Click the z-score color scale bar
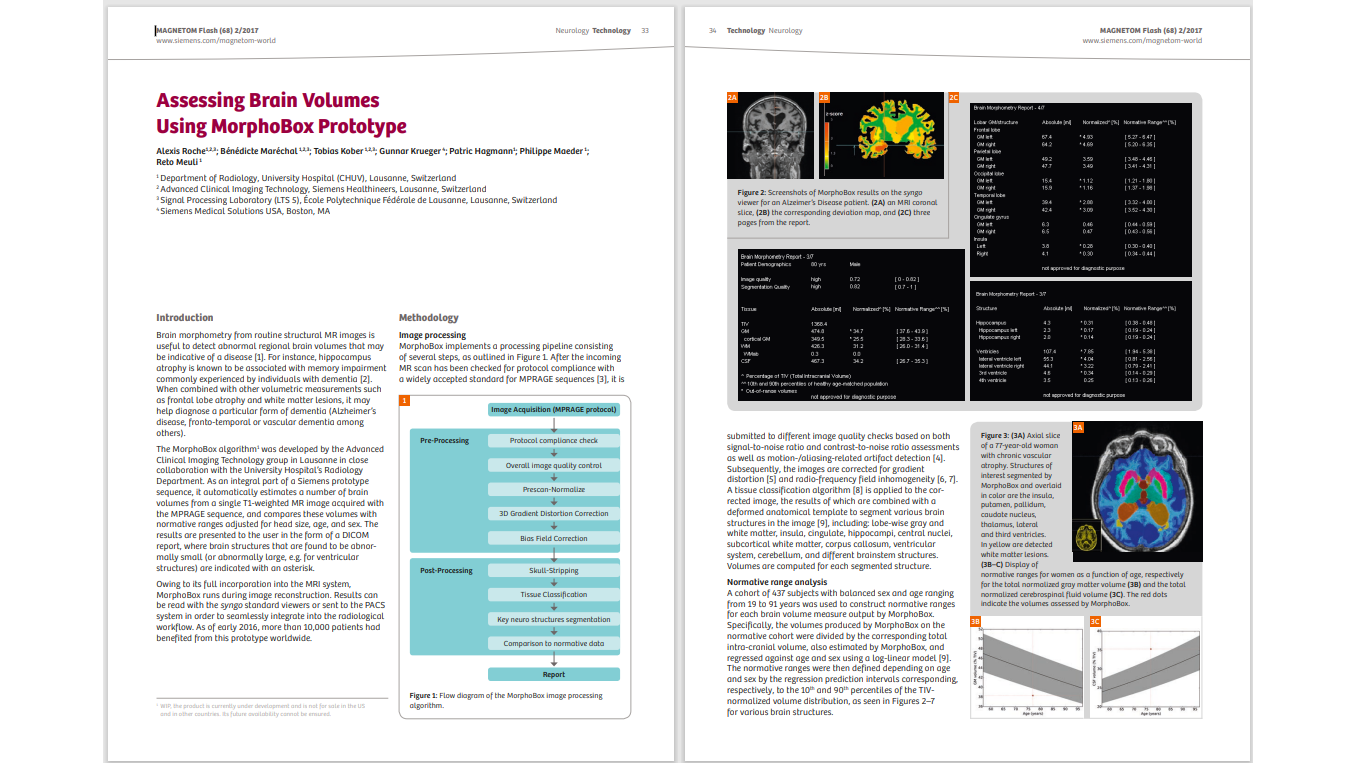The height and width of the screenshot is (763, 1356). (x=828, y=147)
